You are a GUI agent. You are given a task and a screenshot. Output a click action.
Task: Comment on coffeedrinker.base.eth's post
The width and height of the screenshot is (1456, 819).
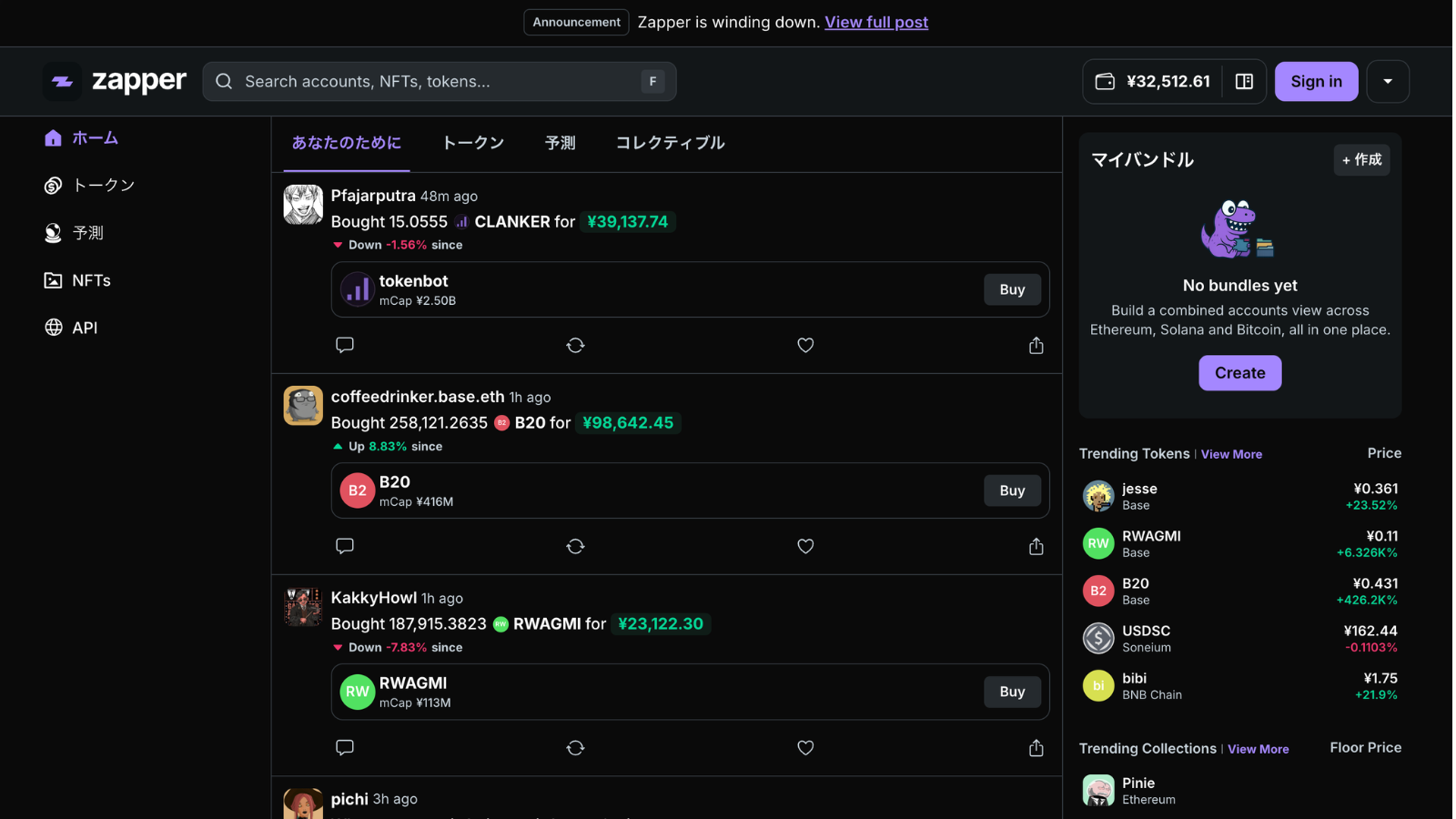coord(345,546)
